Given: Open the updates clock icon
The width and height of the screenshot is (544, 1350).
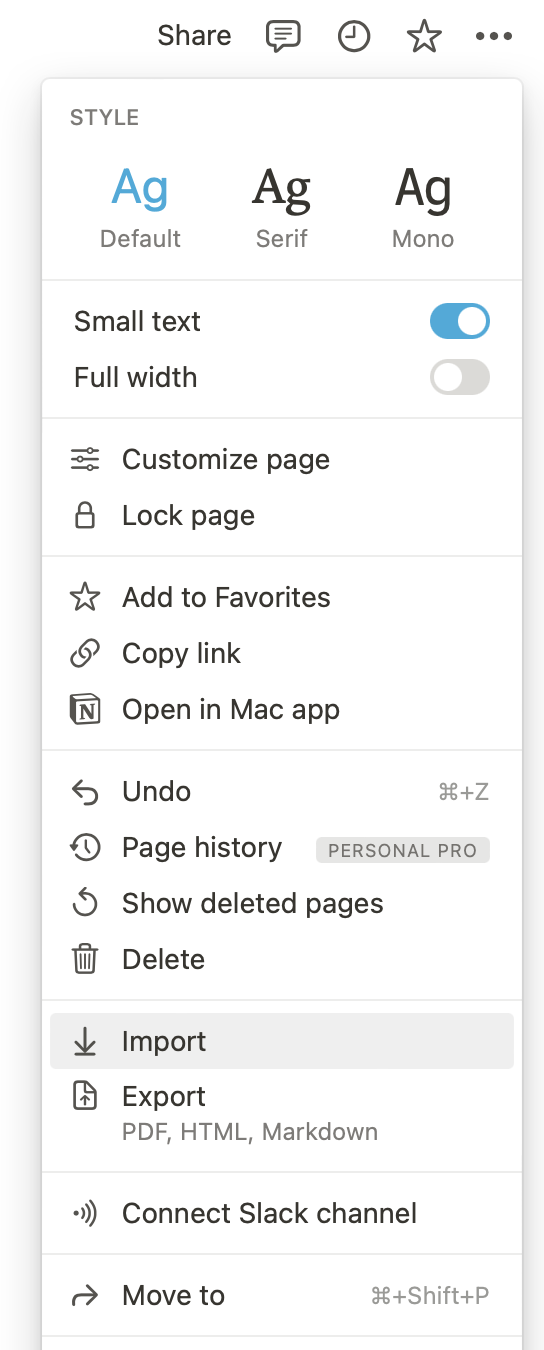Looking at the screenshot, I should pyautogui.click(x=354, y=37).
